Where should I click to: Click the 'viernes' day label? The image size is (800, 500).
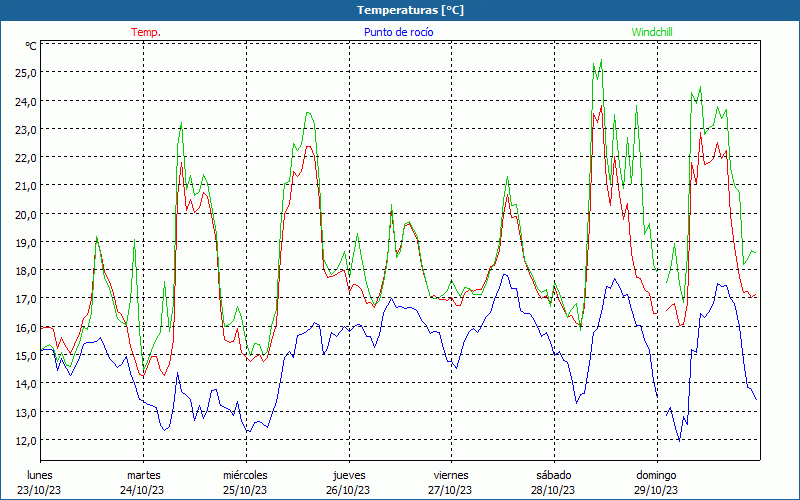pyautogui.click(x=451, y=475)
